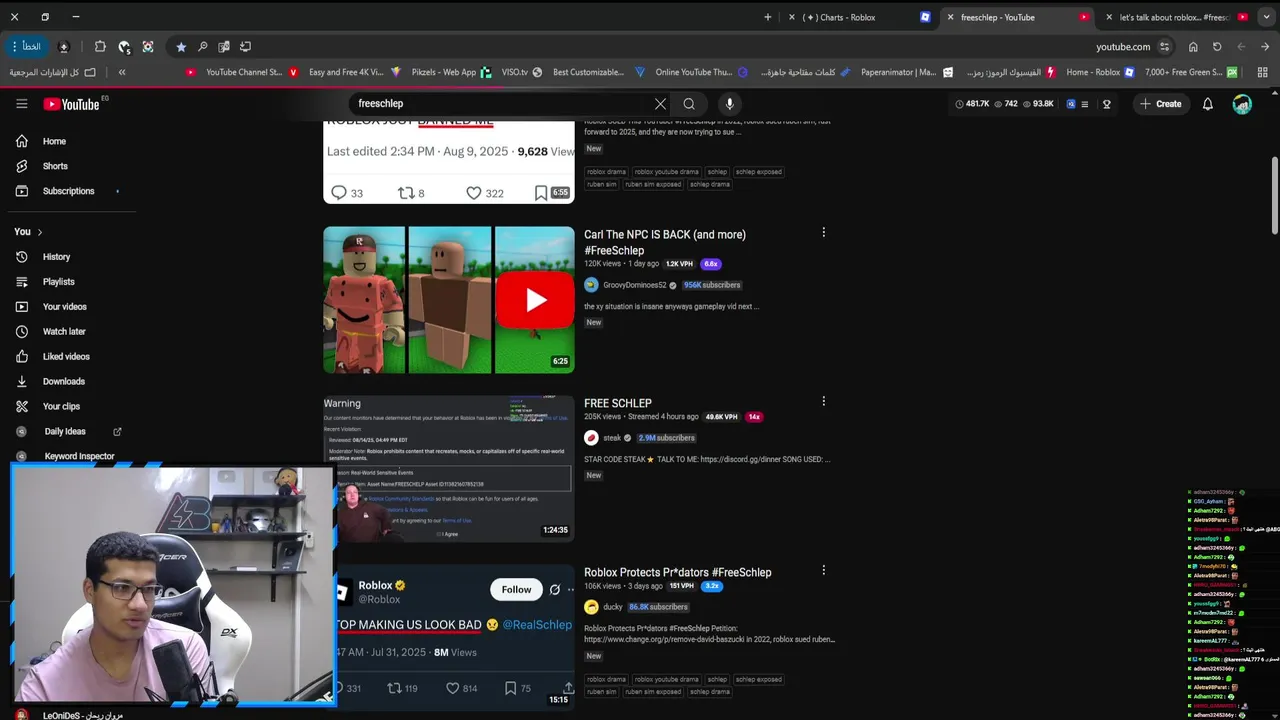Screen dimensions: 1280x720
Task: Click the Liked videos thumbs-up icon
Action: pyautogui.click(x=22, y=357)
